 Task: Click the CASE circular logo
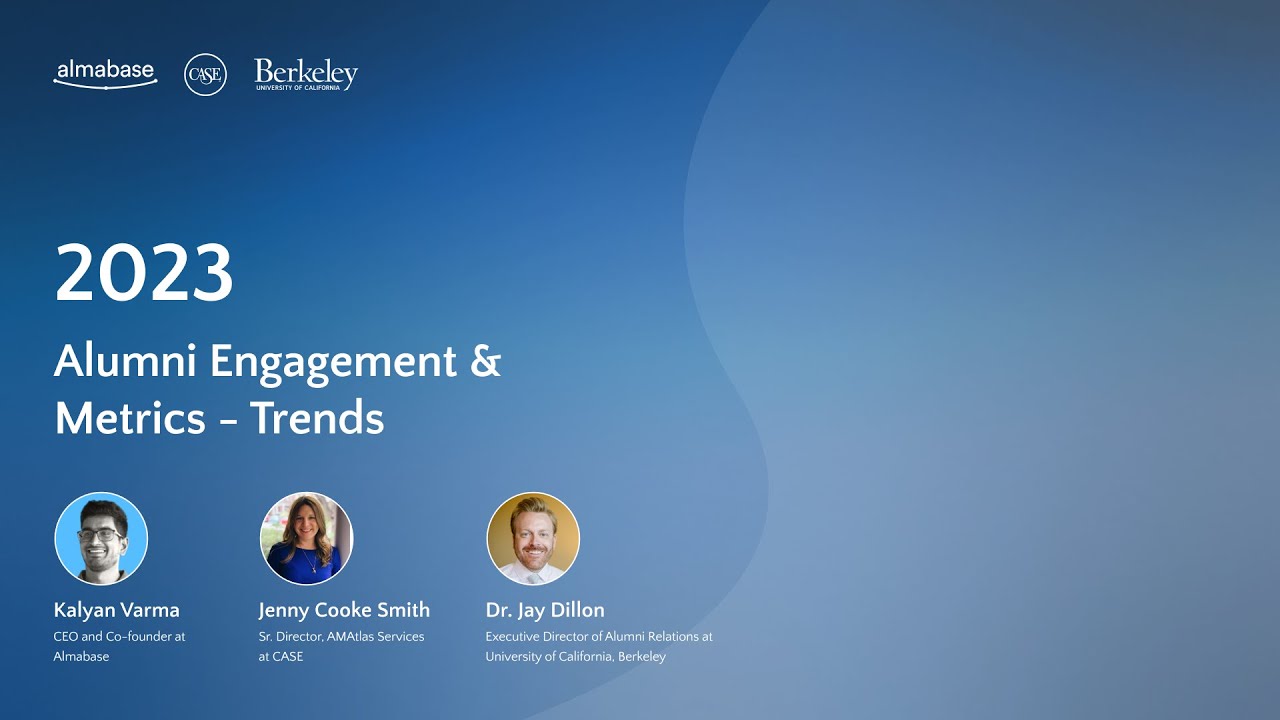coord(205,75)
